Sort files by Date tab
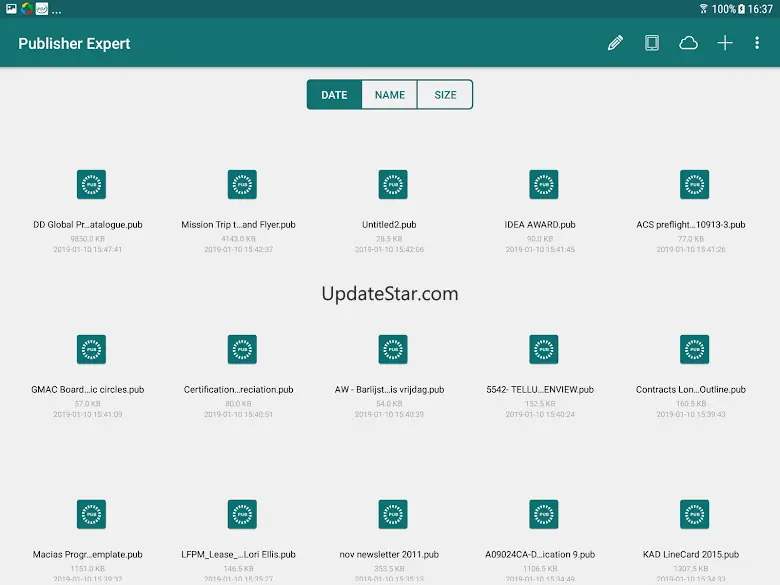This screenshot has width=780, height=585. tap(334, 95)
